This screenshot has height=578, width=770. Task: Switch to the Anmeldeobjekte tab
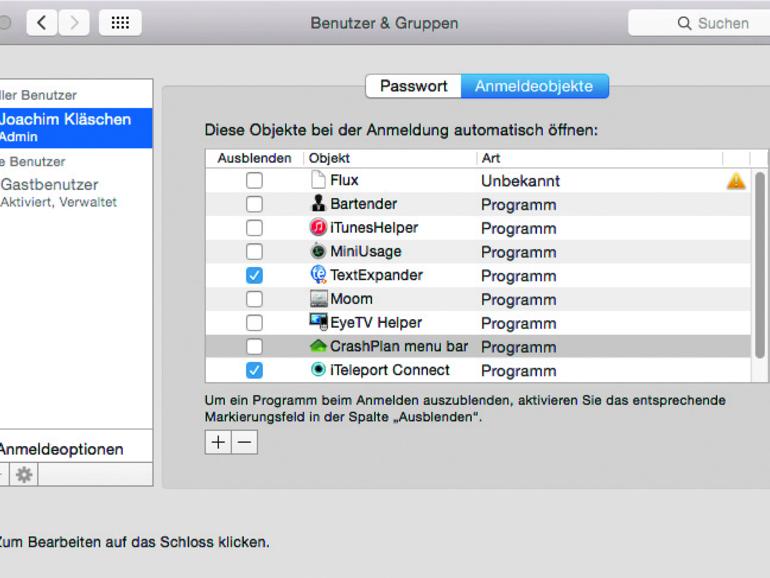click(534, 86)
